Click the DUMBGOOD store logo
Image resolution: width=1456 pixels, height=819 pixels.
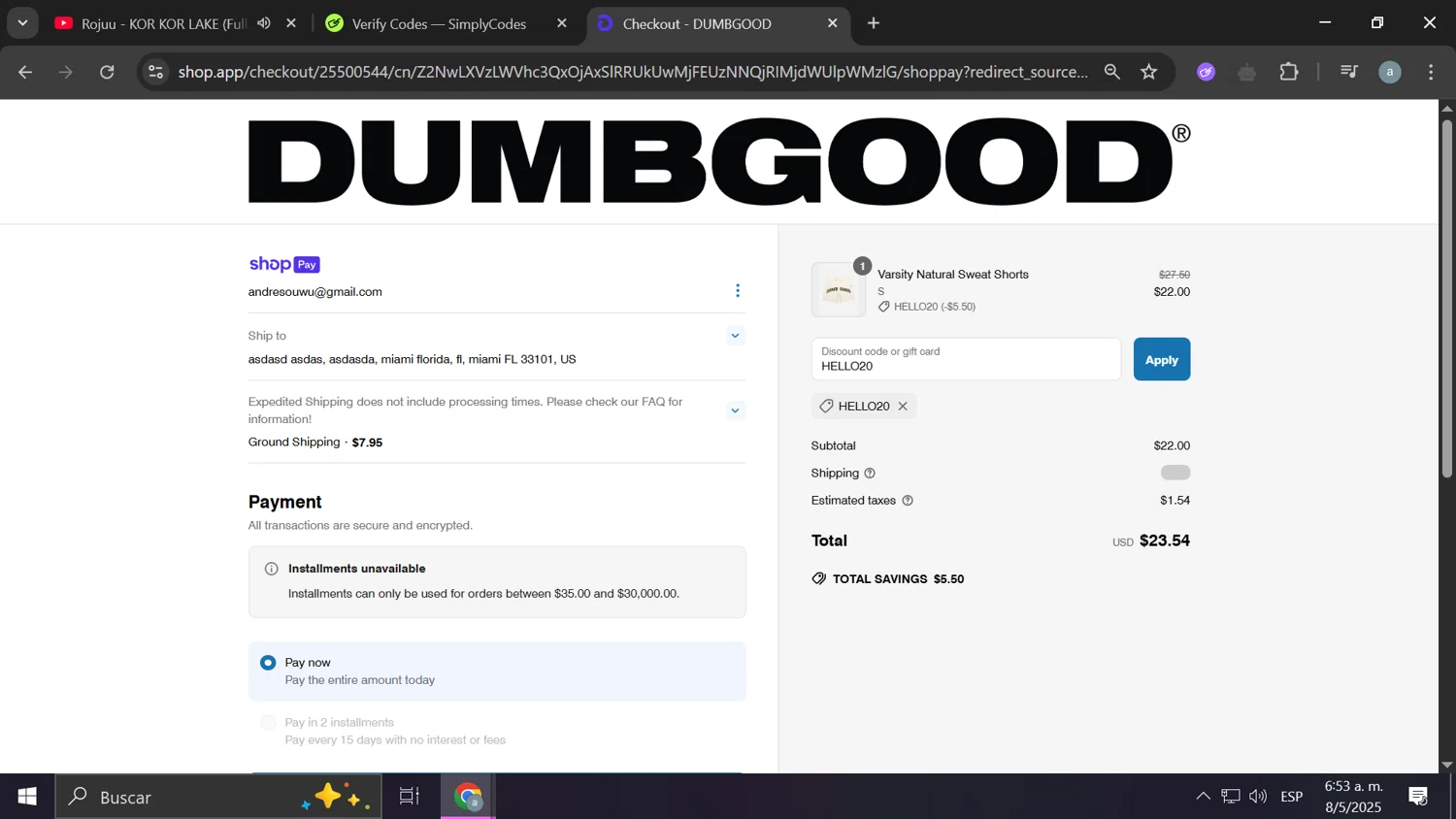(719, 161)
